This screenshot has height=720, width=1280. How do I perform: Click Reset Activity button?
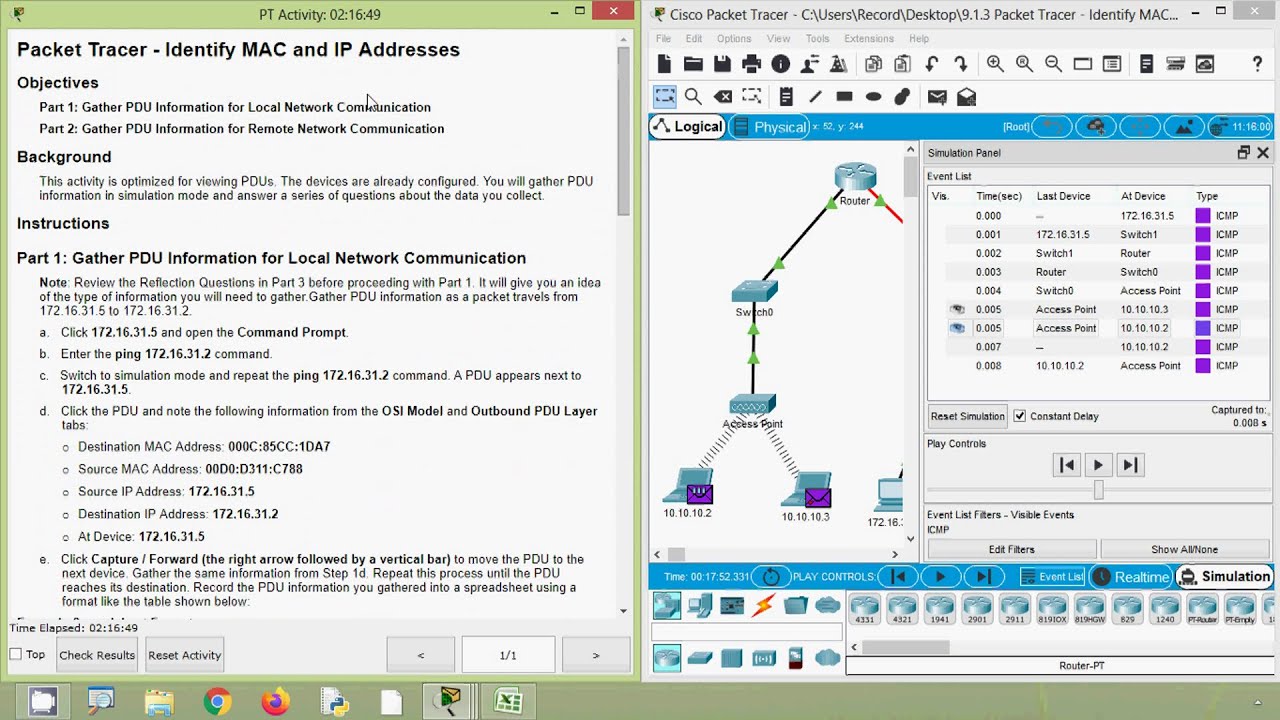184,655
